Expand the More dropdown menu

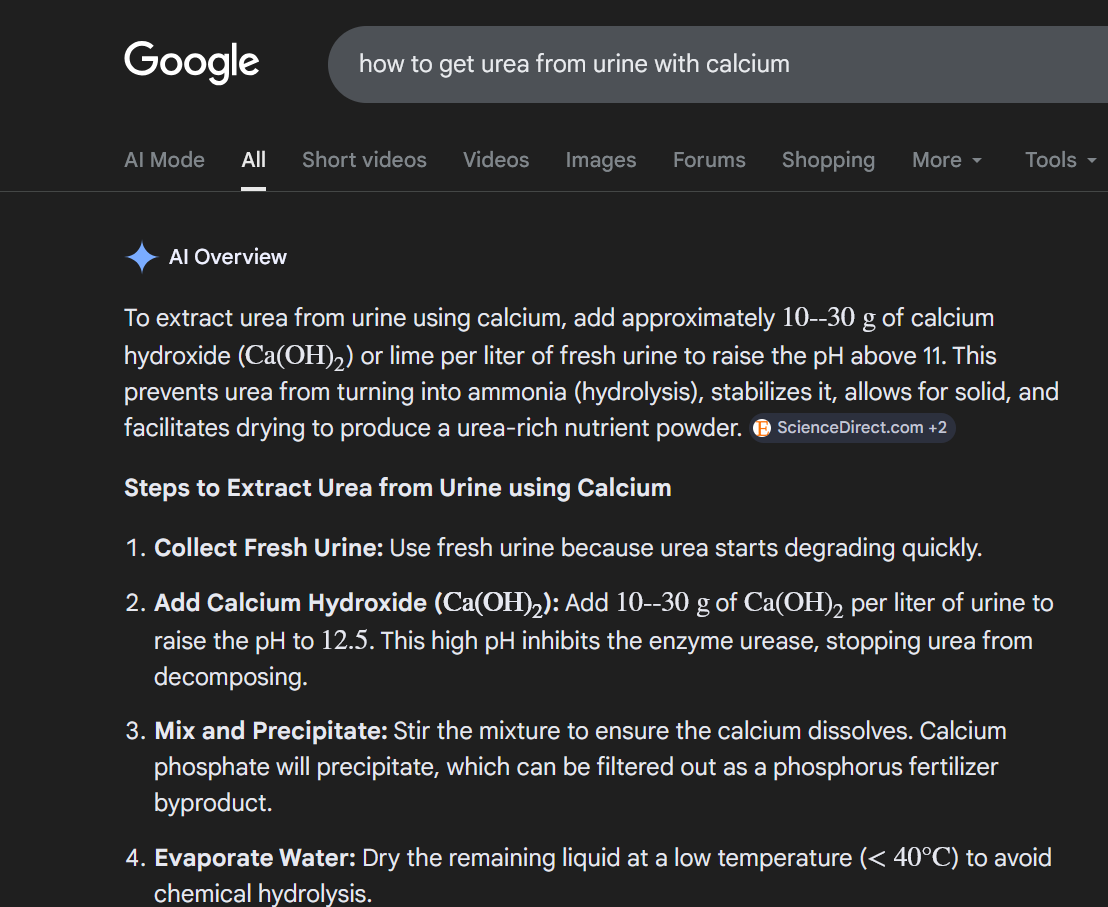pos(947,160)
